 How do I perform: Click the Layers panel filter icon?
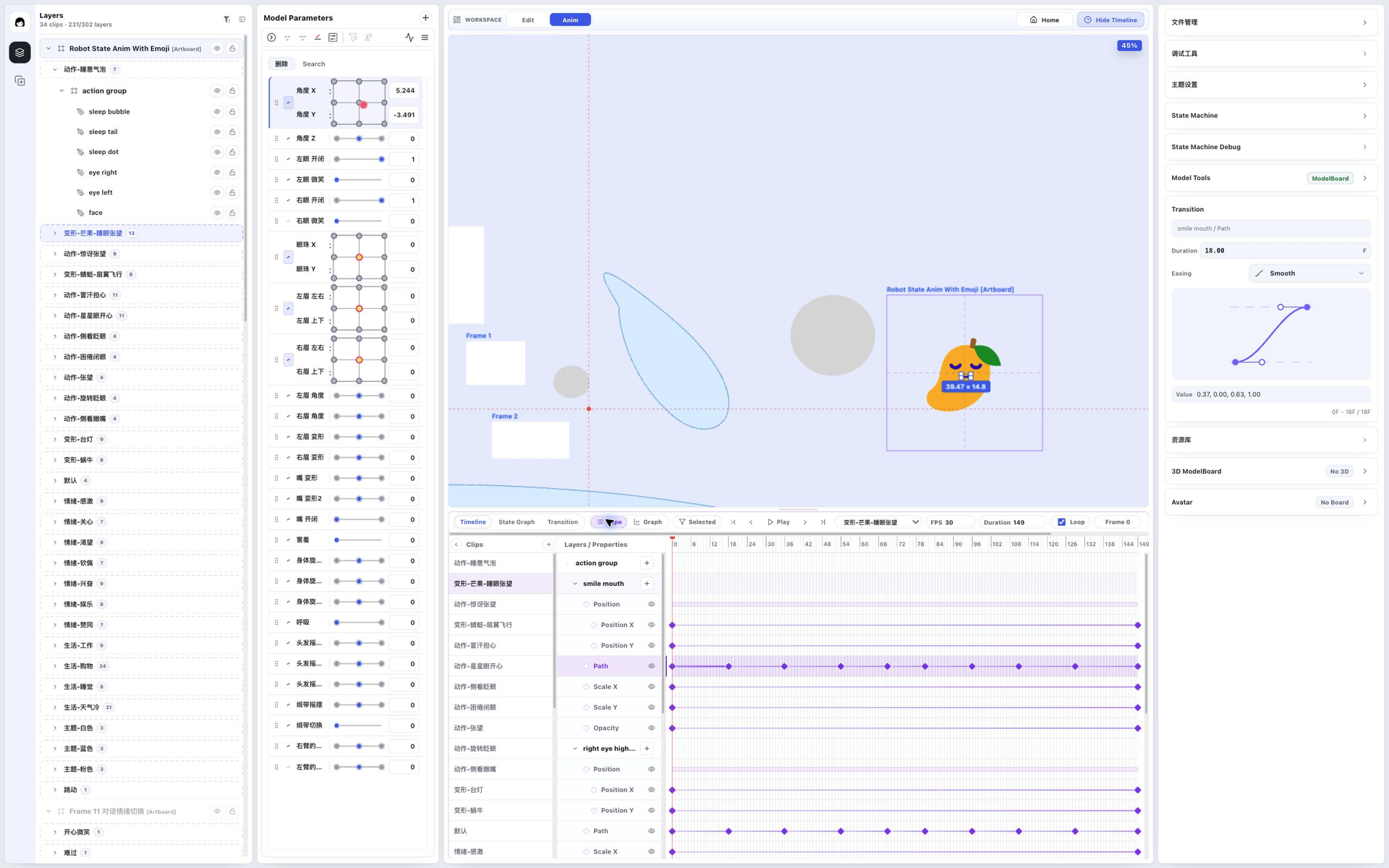pyautogui.click(x=226, y=20)
